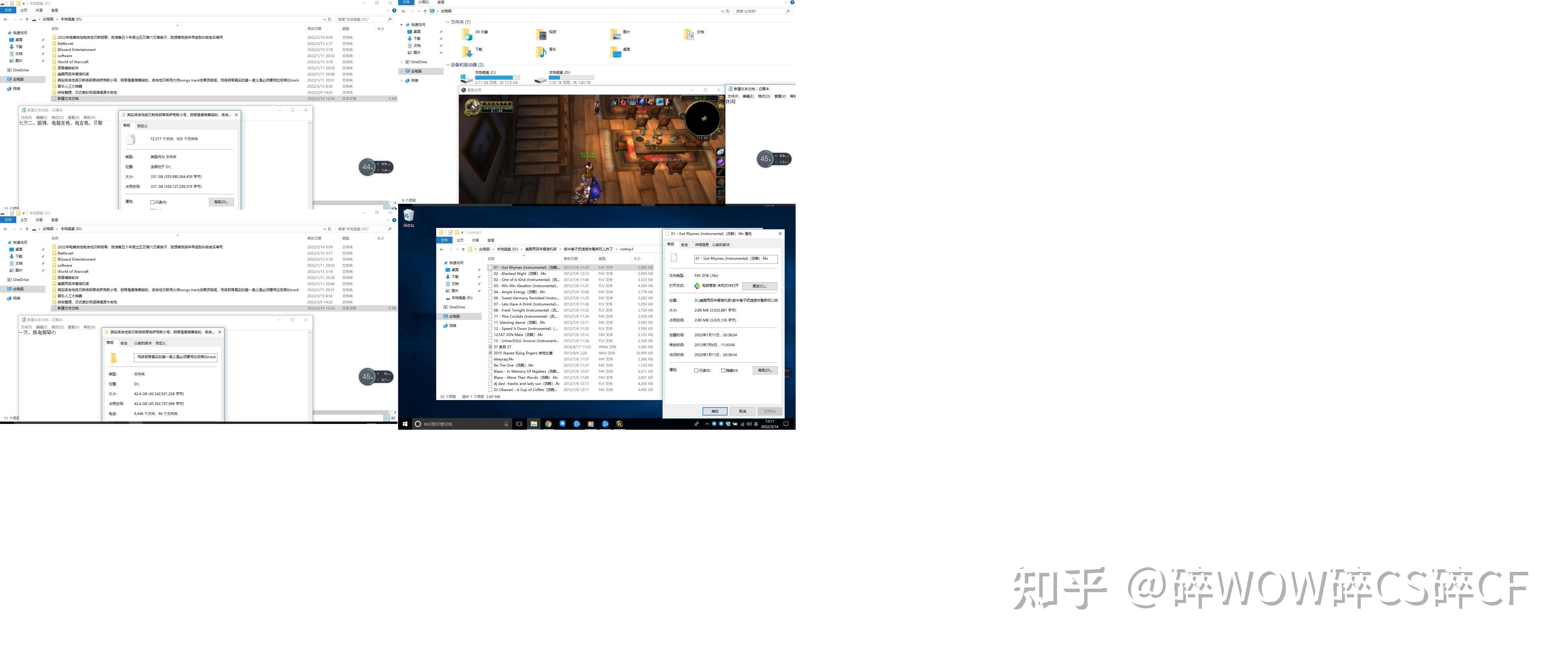1568x651 pixels.
Task: Tick 隐藏(H) in Got Rhymes properties dialog
Action: click(x=723, y=370)
